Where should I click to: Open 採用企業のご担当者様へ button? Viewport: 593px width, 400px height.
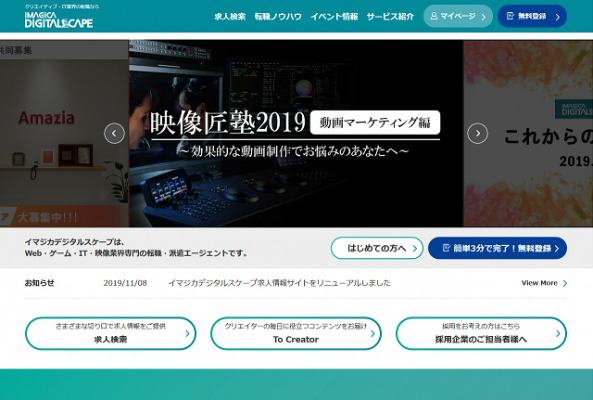coord(481,333)
